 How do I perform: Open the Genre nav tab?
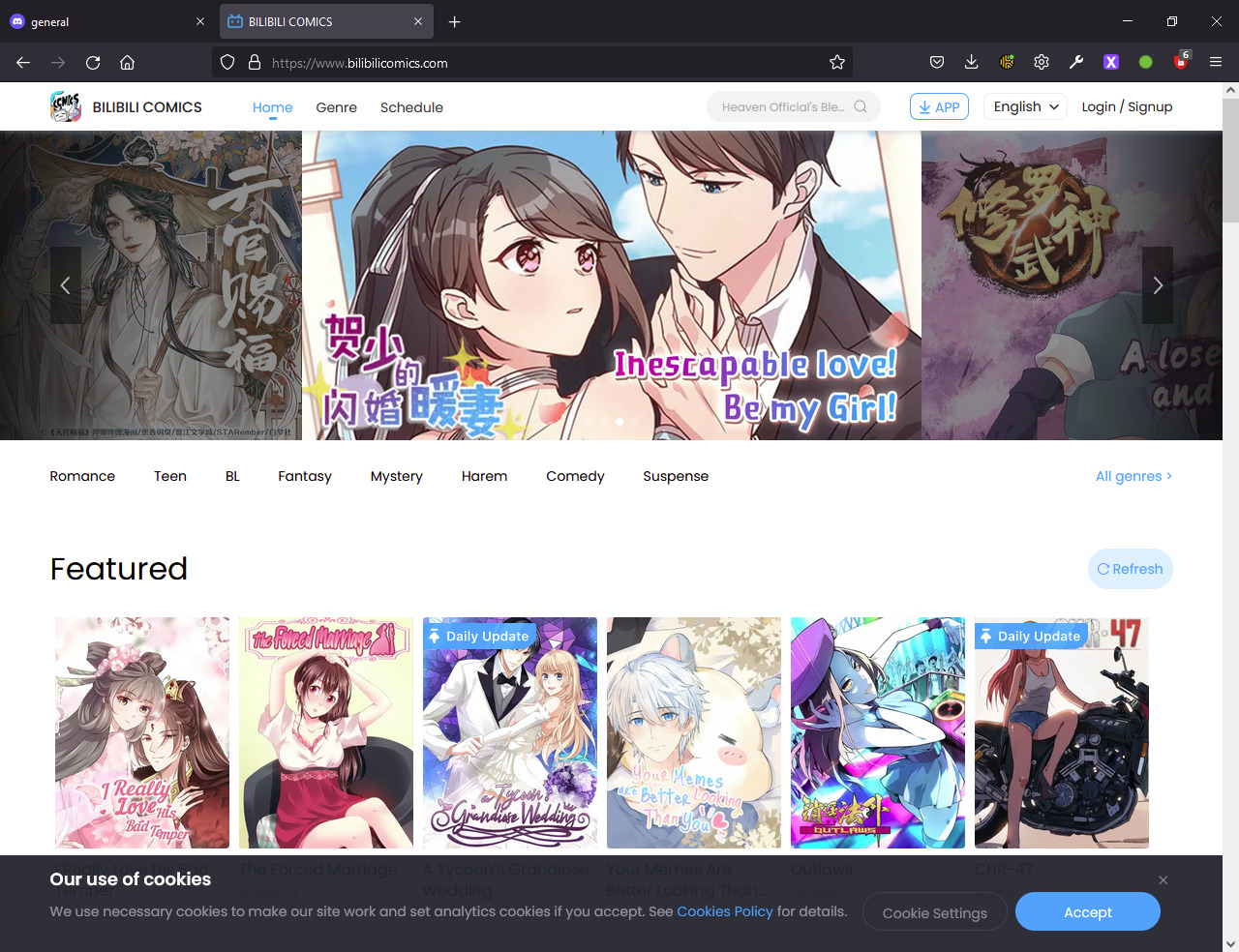tap(336, 107)
